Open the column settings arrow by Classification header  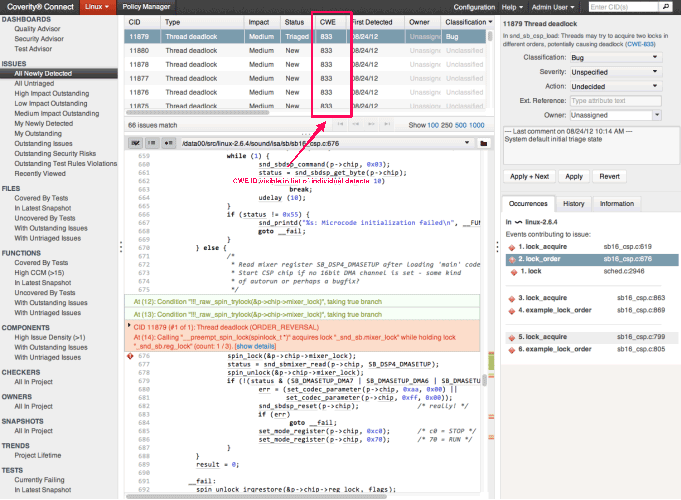[490, 22]
